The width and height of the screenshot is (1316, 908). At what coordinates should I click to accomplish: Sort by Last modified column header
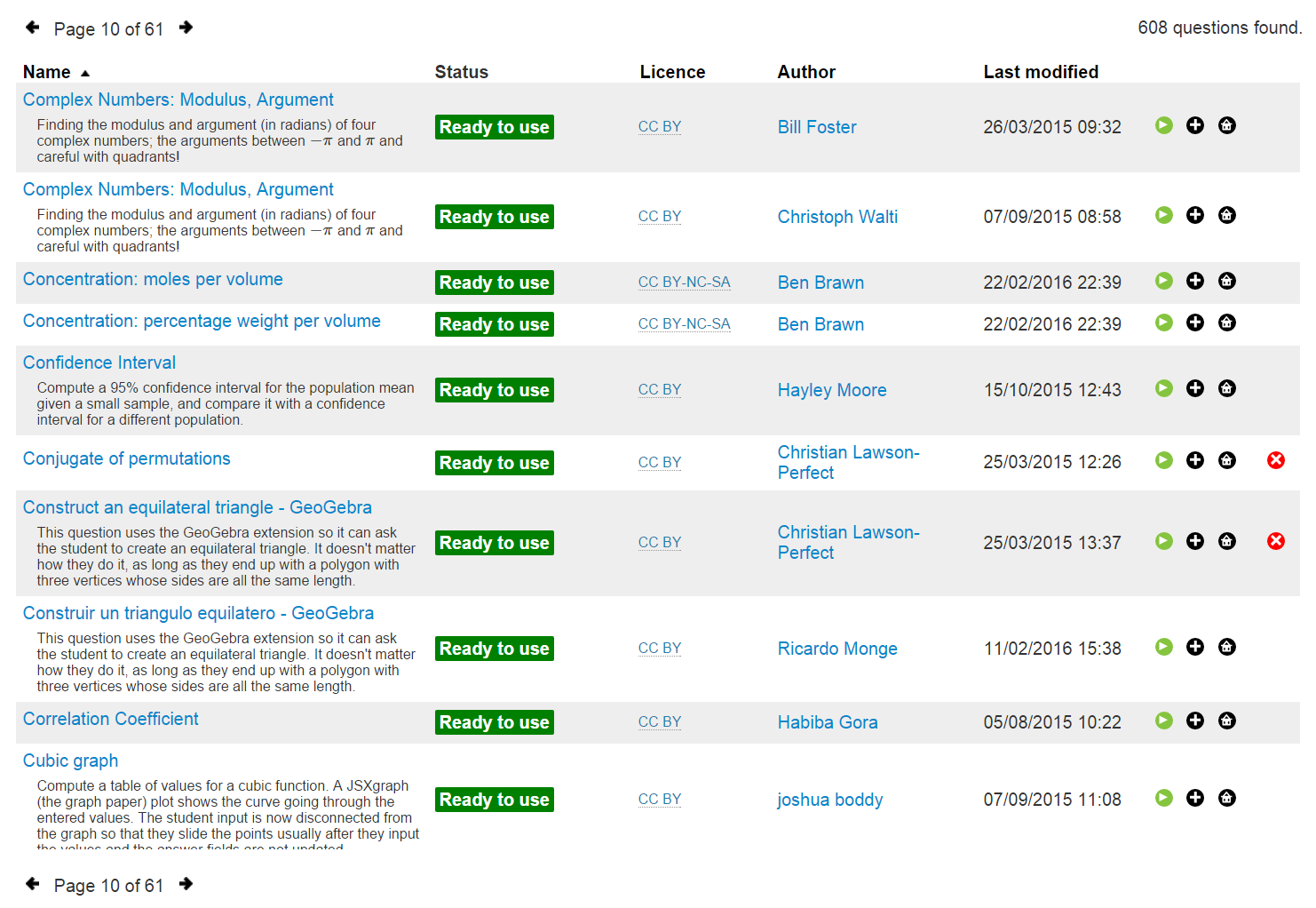tap(1040, 72)
